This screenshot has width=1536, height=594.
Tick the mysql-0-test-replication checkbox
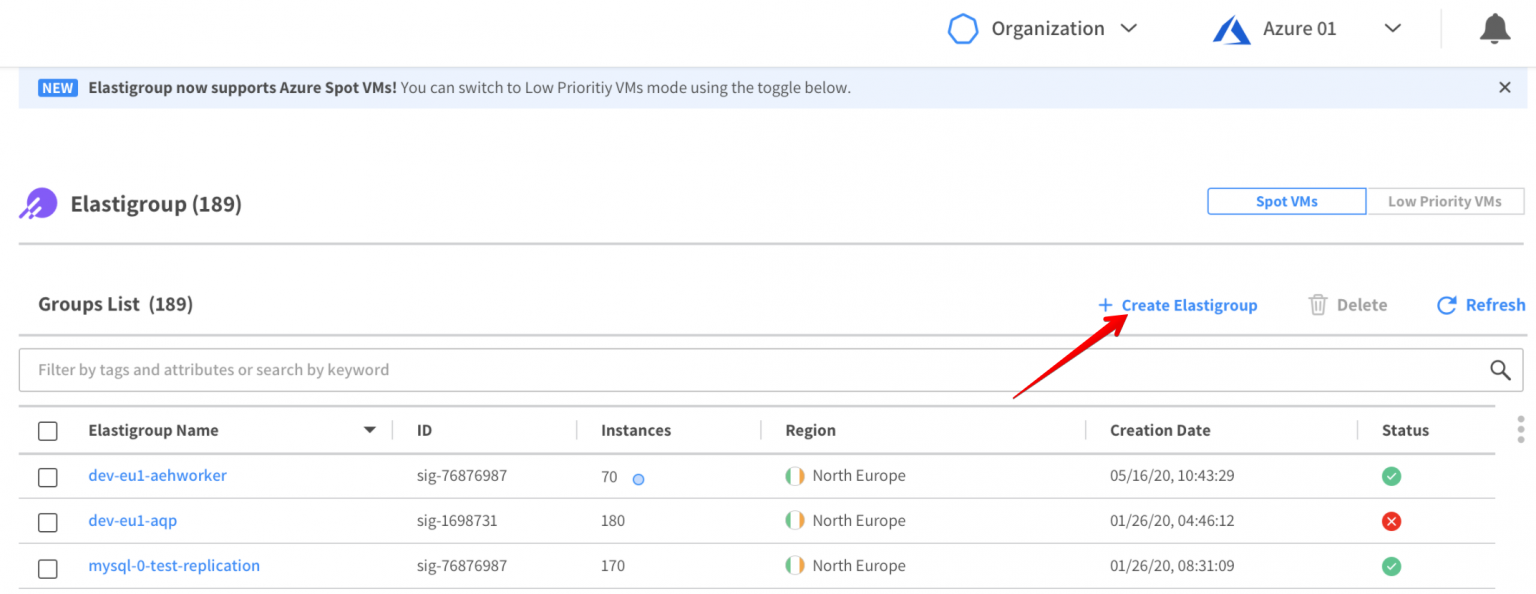coord(48,568)
